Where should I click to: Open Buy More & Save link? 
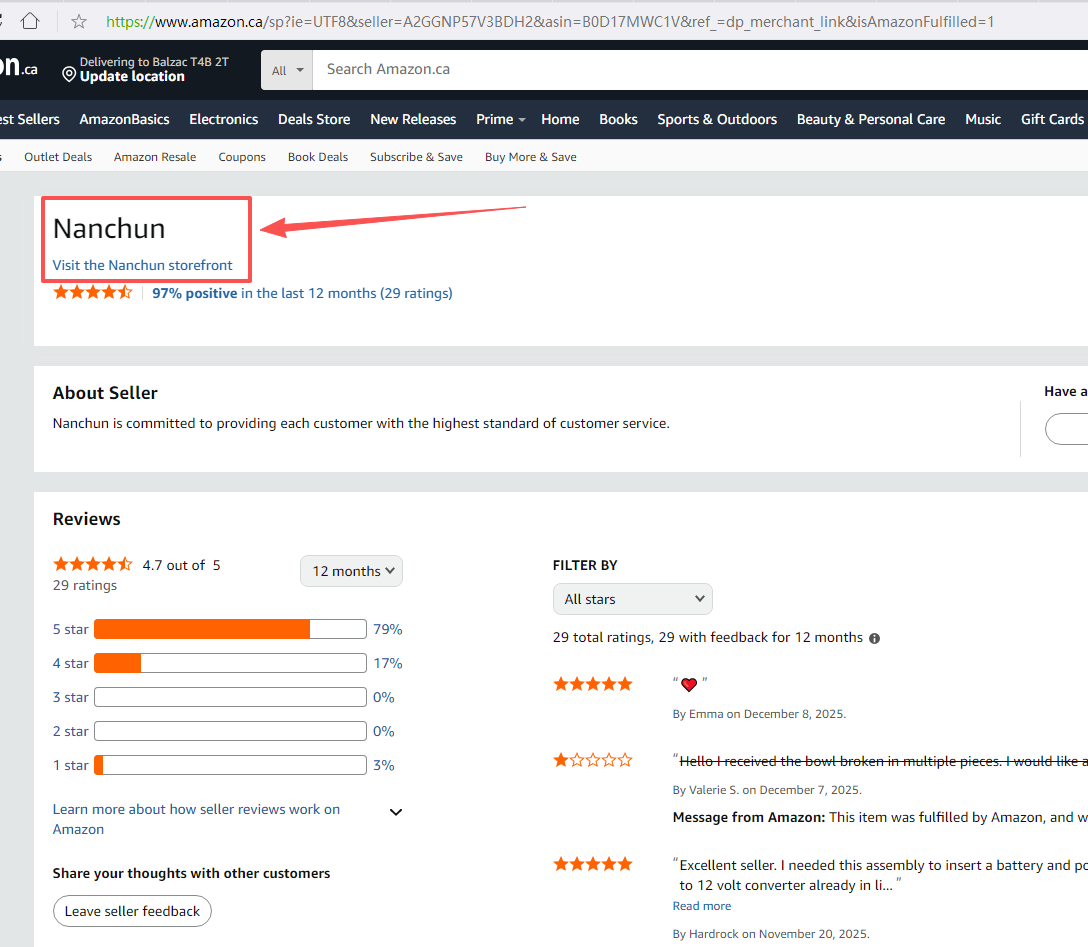tap(531, 157)
